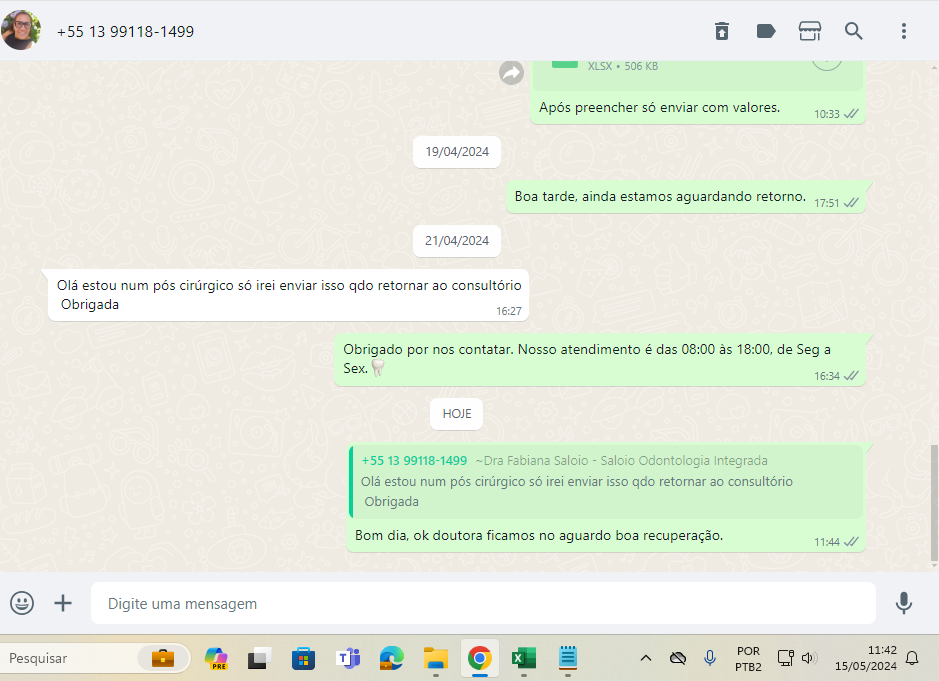Click the microphone tray icon
The image size is (939, 681).
pyautogui.click(x=710, y=658)
